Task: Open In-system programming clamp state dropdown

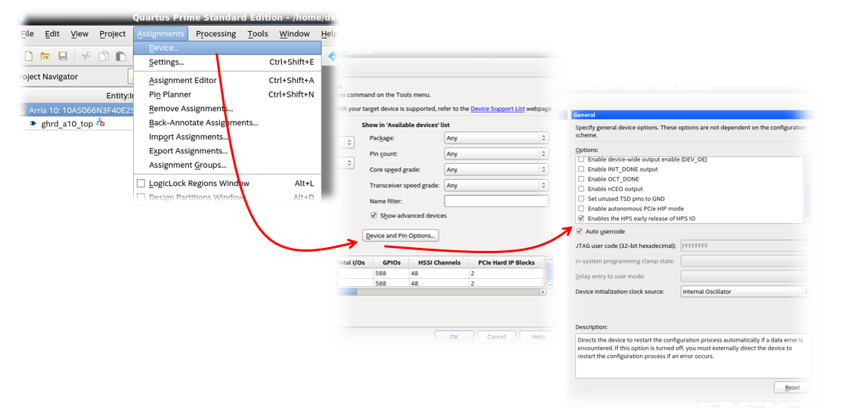Action: click(x=745, y=261)
